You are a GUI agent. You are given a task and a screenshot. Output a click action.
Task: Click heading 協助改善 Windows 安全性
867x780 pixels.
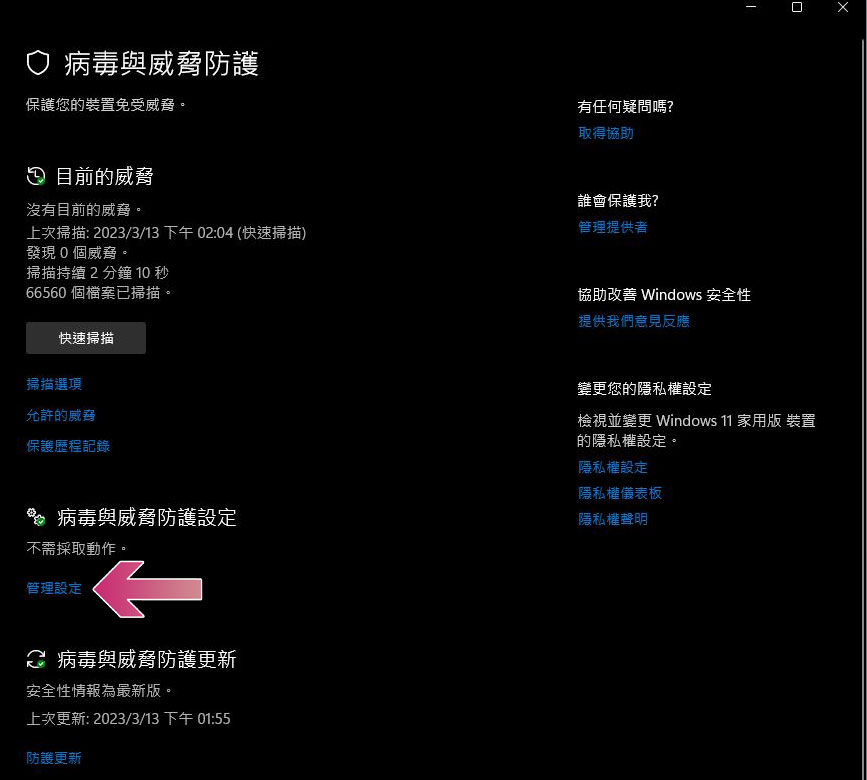click(x=664, y=295)
